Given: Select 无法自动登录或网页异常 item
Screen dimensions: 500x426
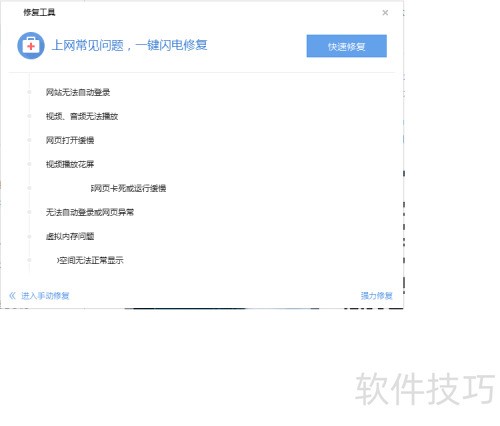Looking at the screenshot, I should [x=90, y=212].
